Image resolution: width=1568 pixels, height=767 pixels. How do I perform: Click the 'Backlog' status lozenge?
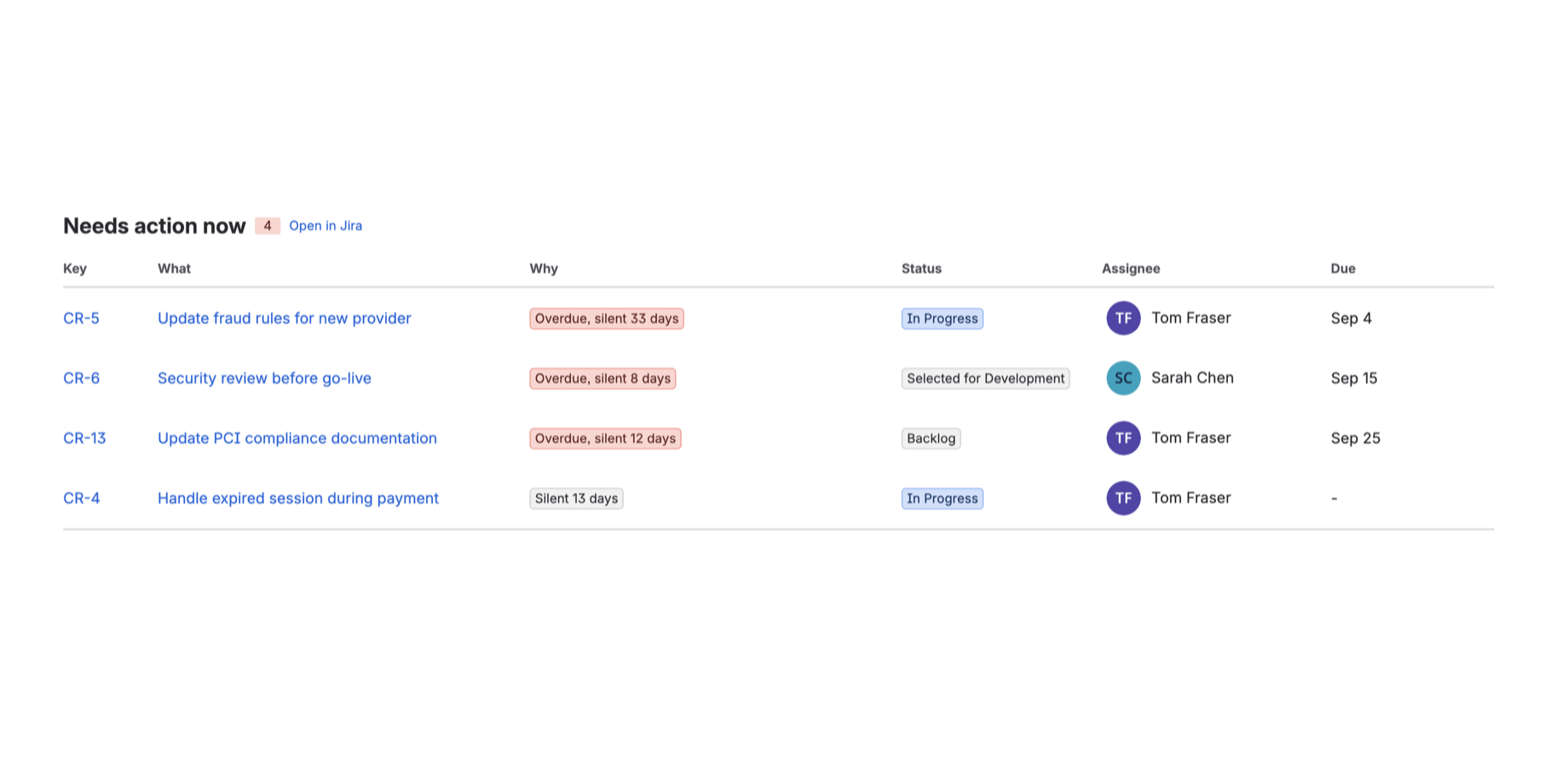931,438
